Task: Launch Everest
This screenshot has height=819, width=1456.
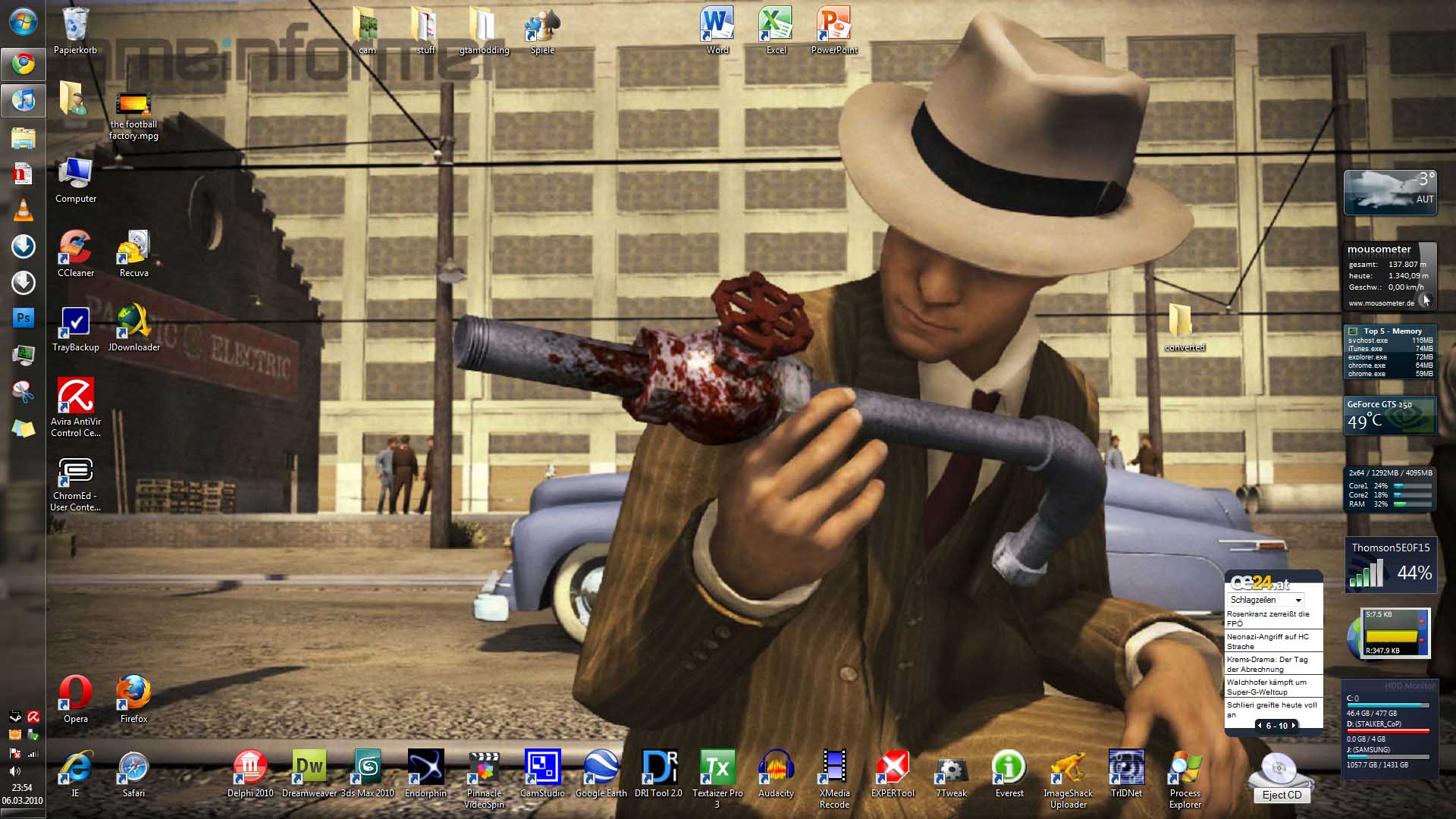Action: (x=1009, y=773)
